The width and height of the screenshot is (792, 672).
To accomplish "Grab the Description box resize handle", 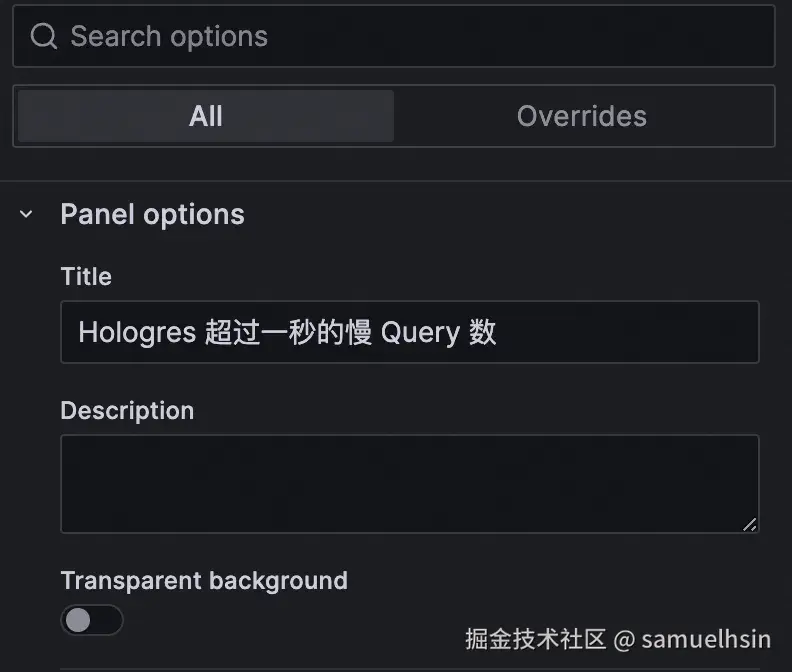I will click(x=750, y=524).
